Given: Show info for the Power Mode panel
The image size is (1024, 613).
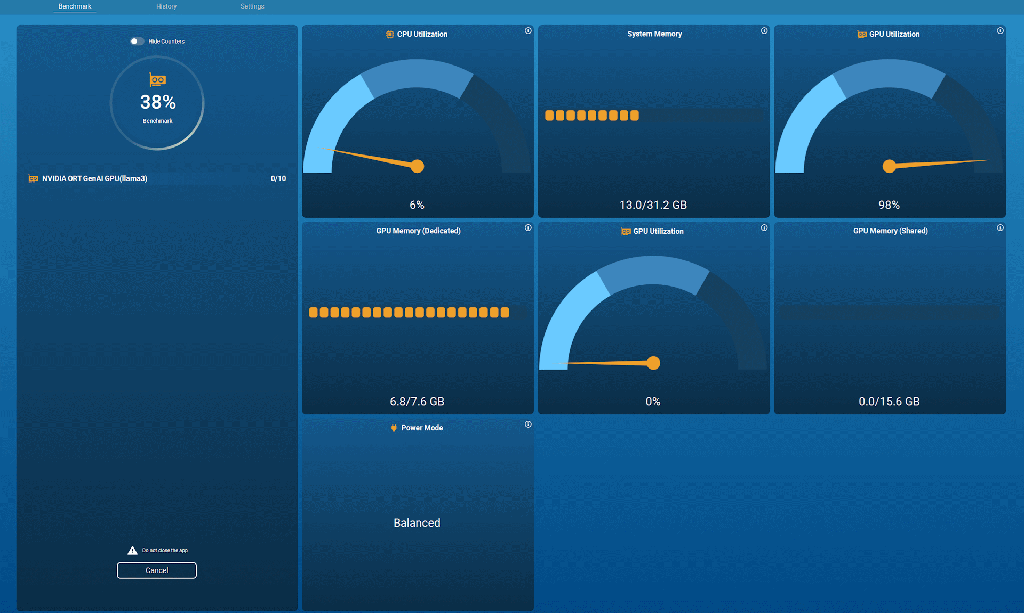Looking at the screenshot, I should (528, 424).
